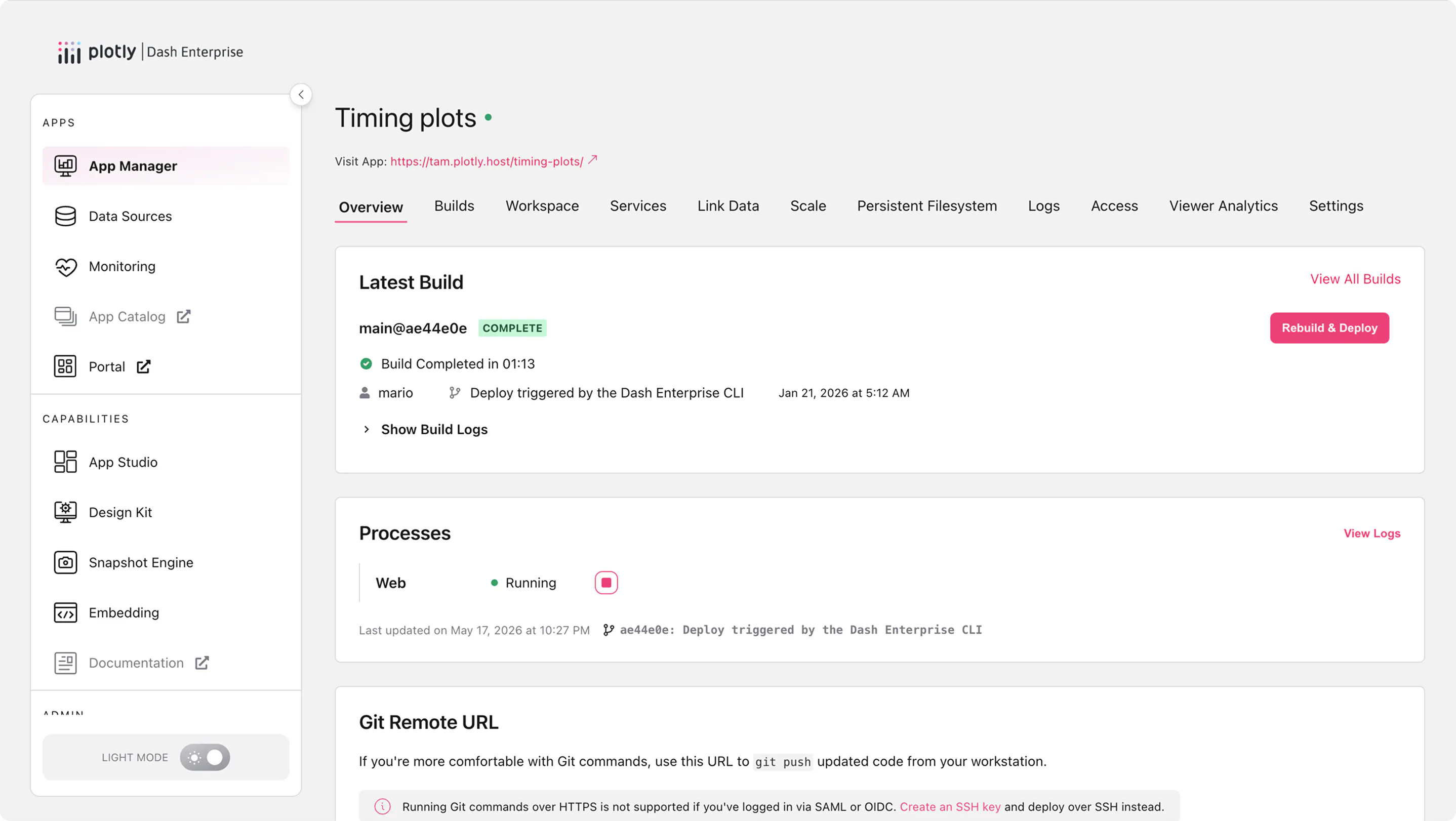This screenshot has width=1456, height=821.
Task: Click the Design Kit icon
Action: 66,512
